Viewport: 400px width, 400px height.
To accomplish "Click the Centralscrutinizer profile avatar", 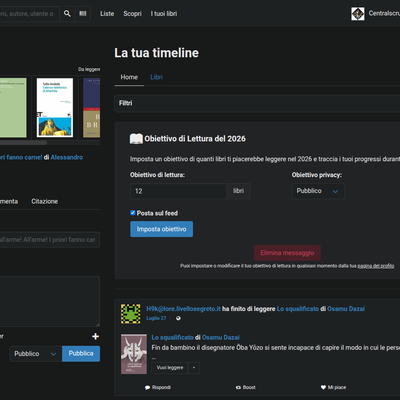I will pos(358,14).
